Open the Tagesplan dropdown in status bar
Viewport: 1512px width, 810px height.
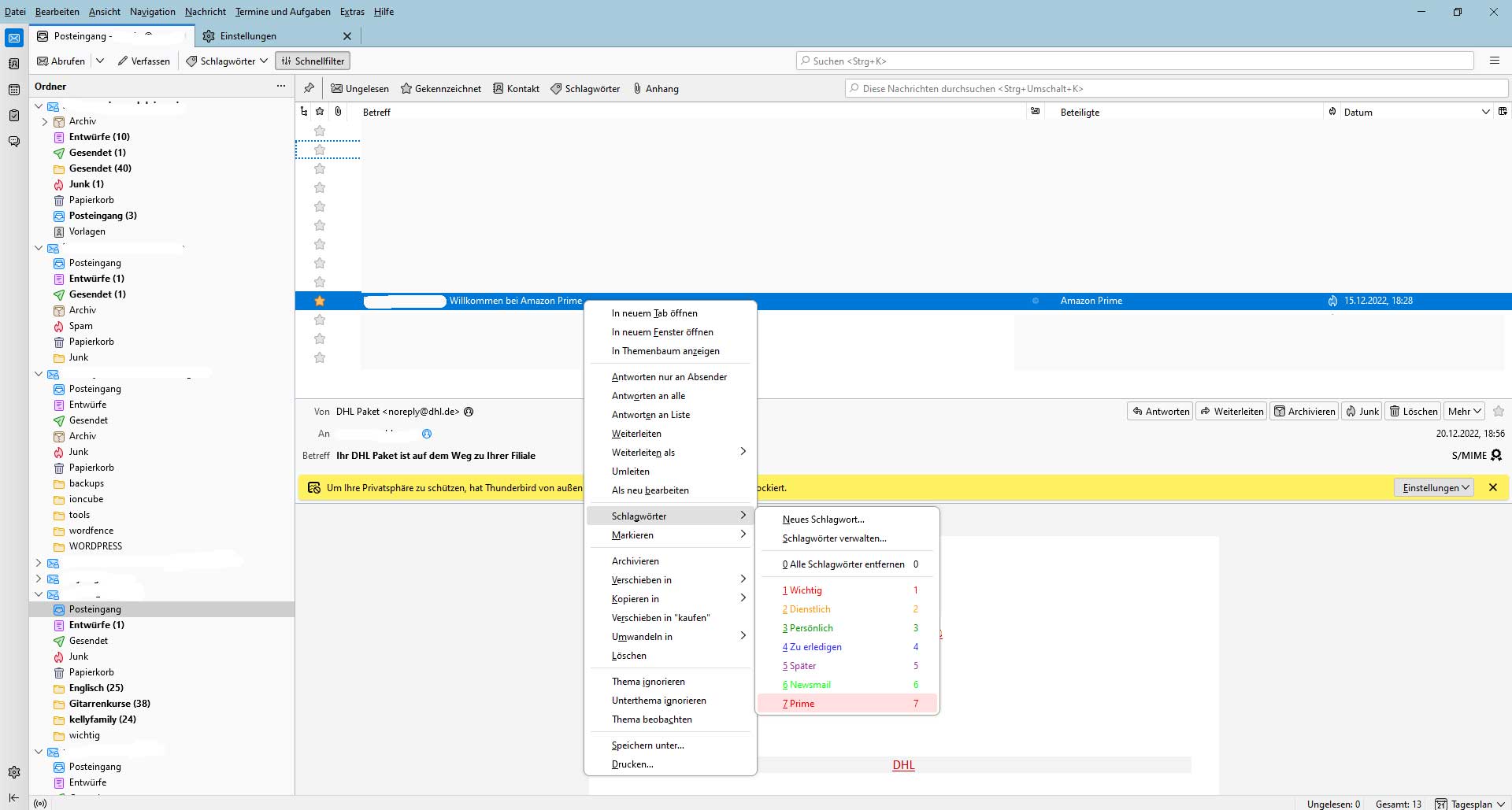pos(1470,804)
